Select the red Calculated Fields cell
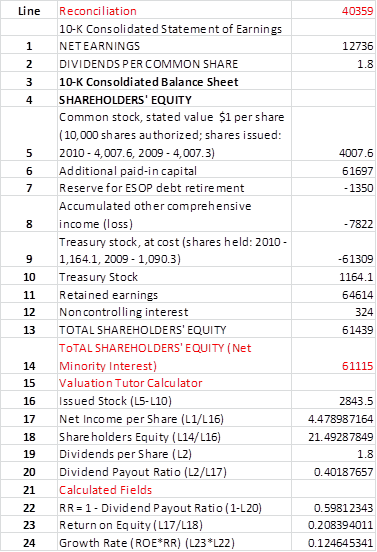The height and width of the screenshot is (552, 377). [x=174, y=490]
